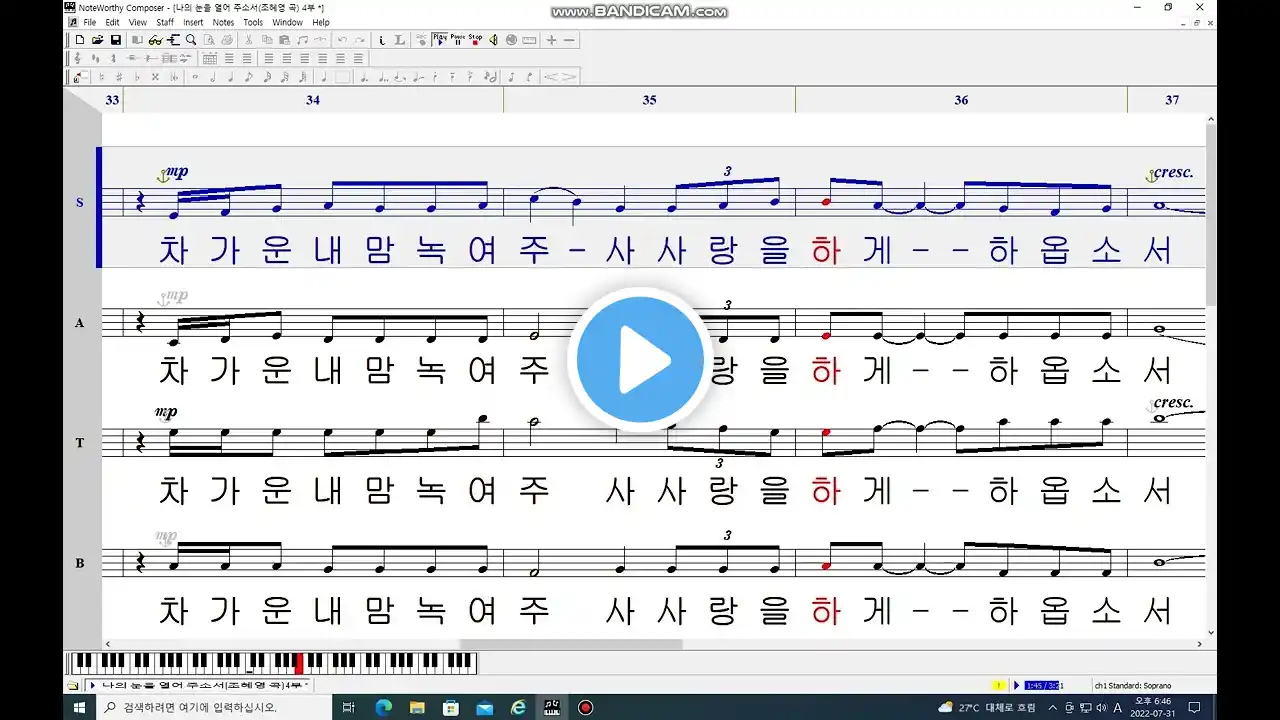Open the Insert menu
The width and height of the screenshot is (1280, 720).
point(193,22)
